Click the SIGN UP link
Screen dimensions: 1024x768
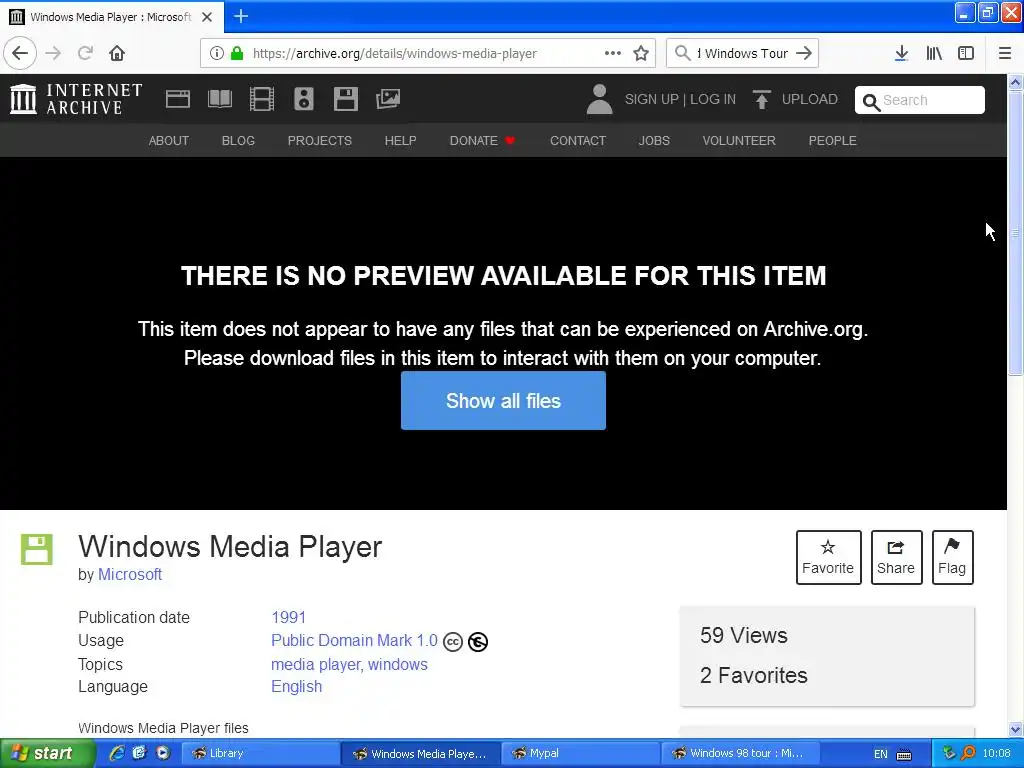652,99
